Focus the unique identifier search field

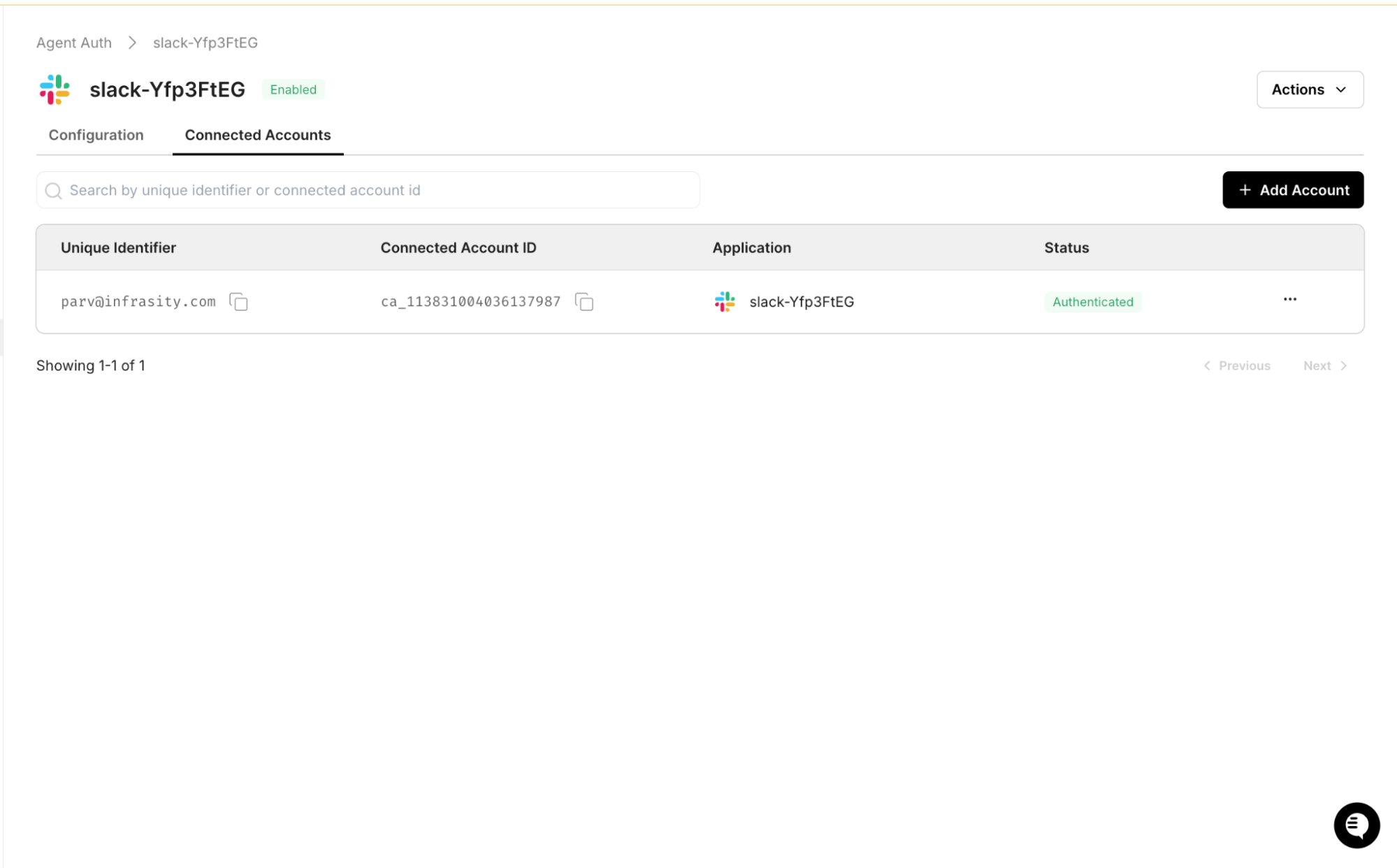coord(377,190)
